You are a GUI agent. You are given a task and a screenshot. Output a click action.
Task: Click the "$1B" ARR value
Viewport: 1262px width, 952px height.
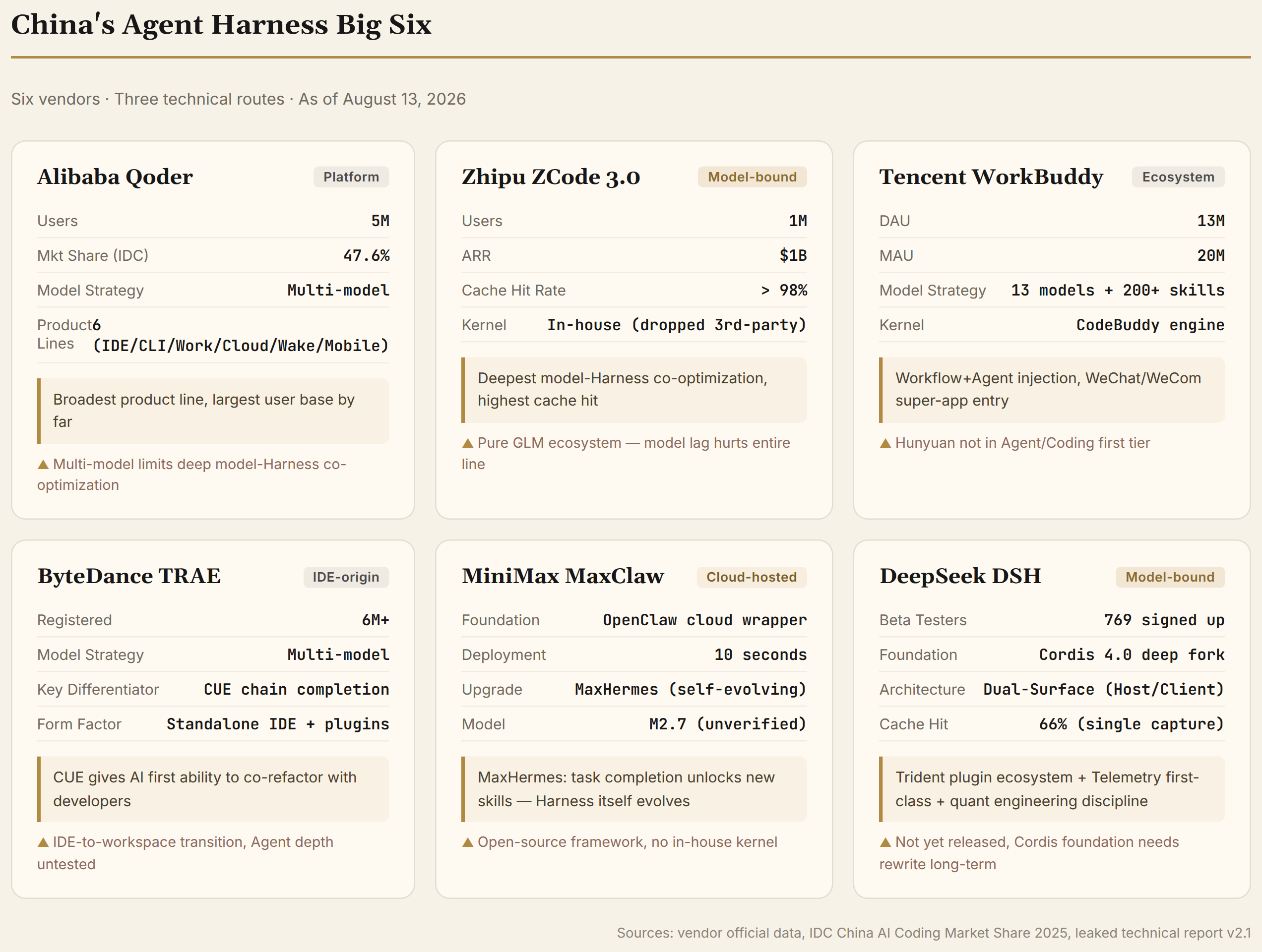793,255
